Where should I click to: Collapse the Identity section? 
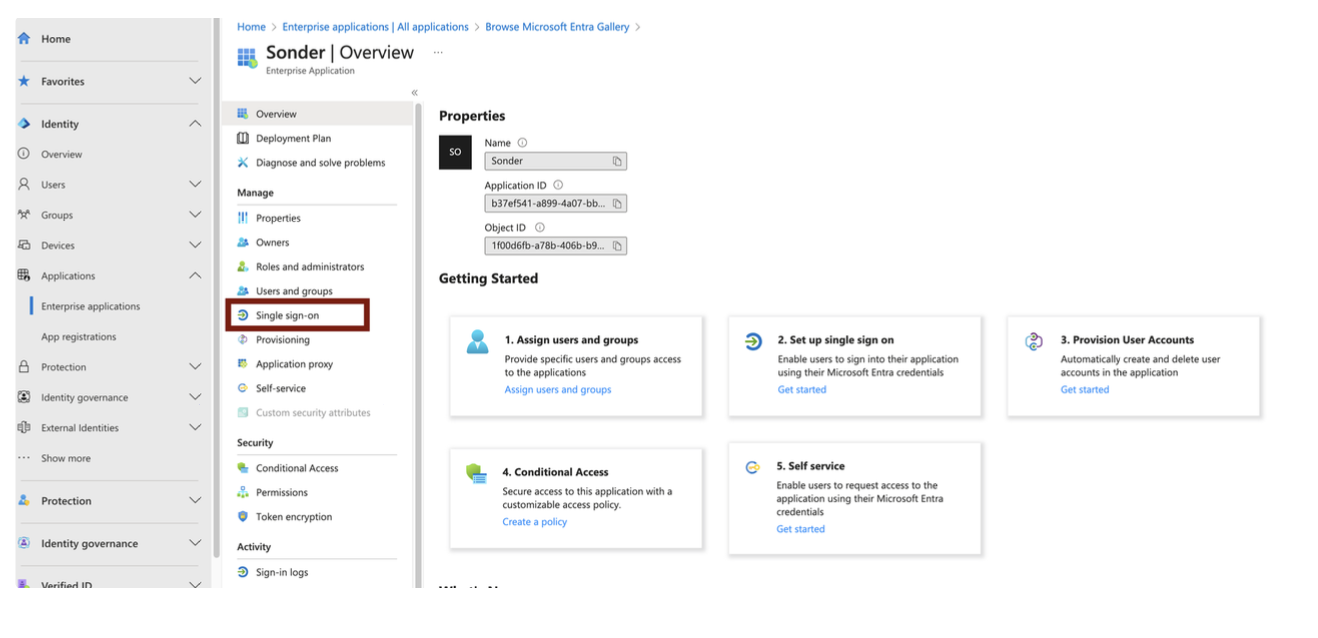point(195,124)
